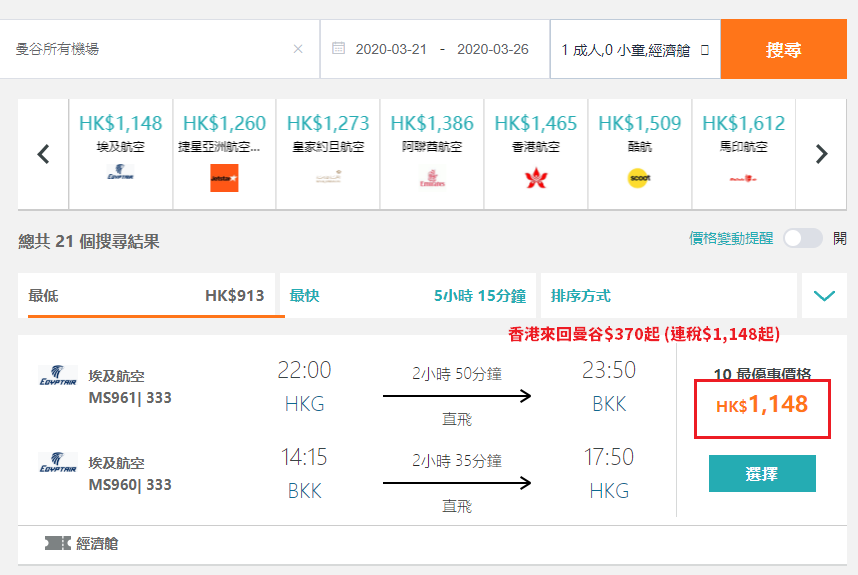Switch to lowest price HK$913 tab

(x=147, y=296)
